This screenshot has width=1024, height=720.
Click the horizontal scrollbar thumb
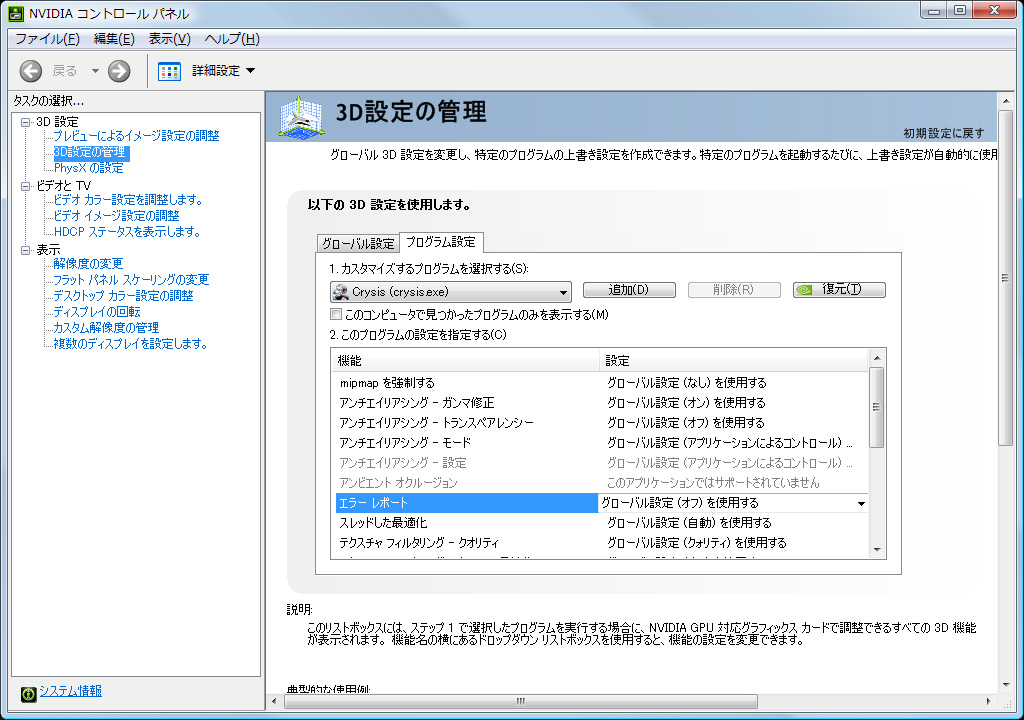coord(520,702)
